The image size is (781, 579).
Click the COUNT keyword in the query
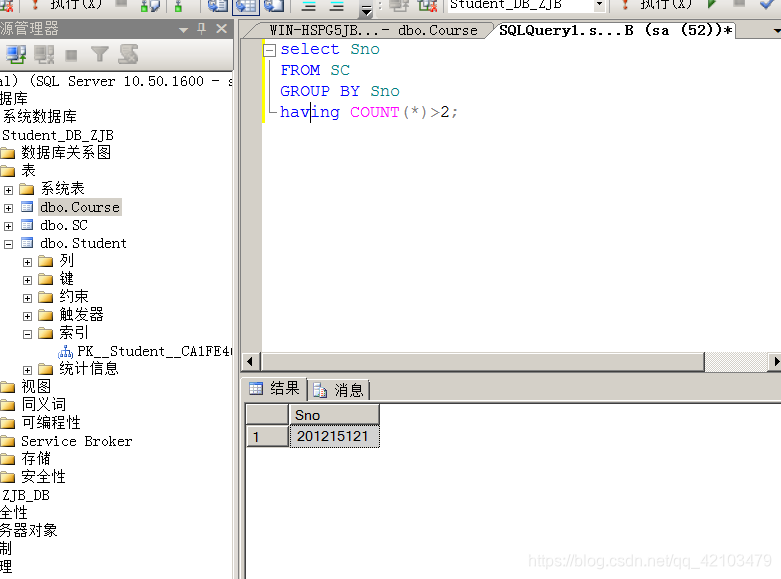coord(375,112)
